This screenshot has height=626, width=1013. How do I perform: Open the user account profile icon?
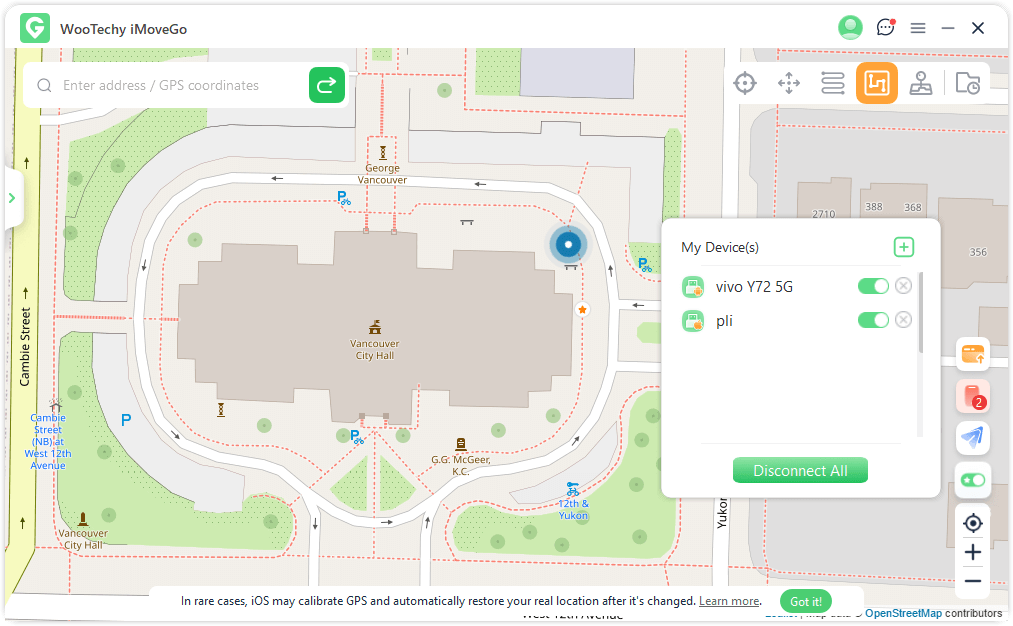tap(850, 28)
